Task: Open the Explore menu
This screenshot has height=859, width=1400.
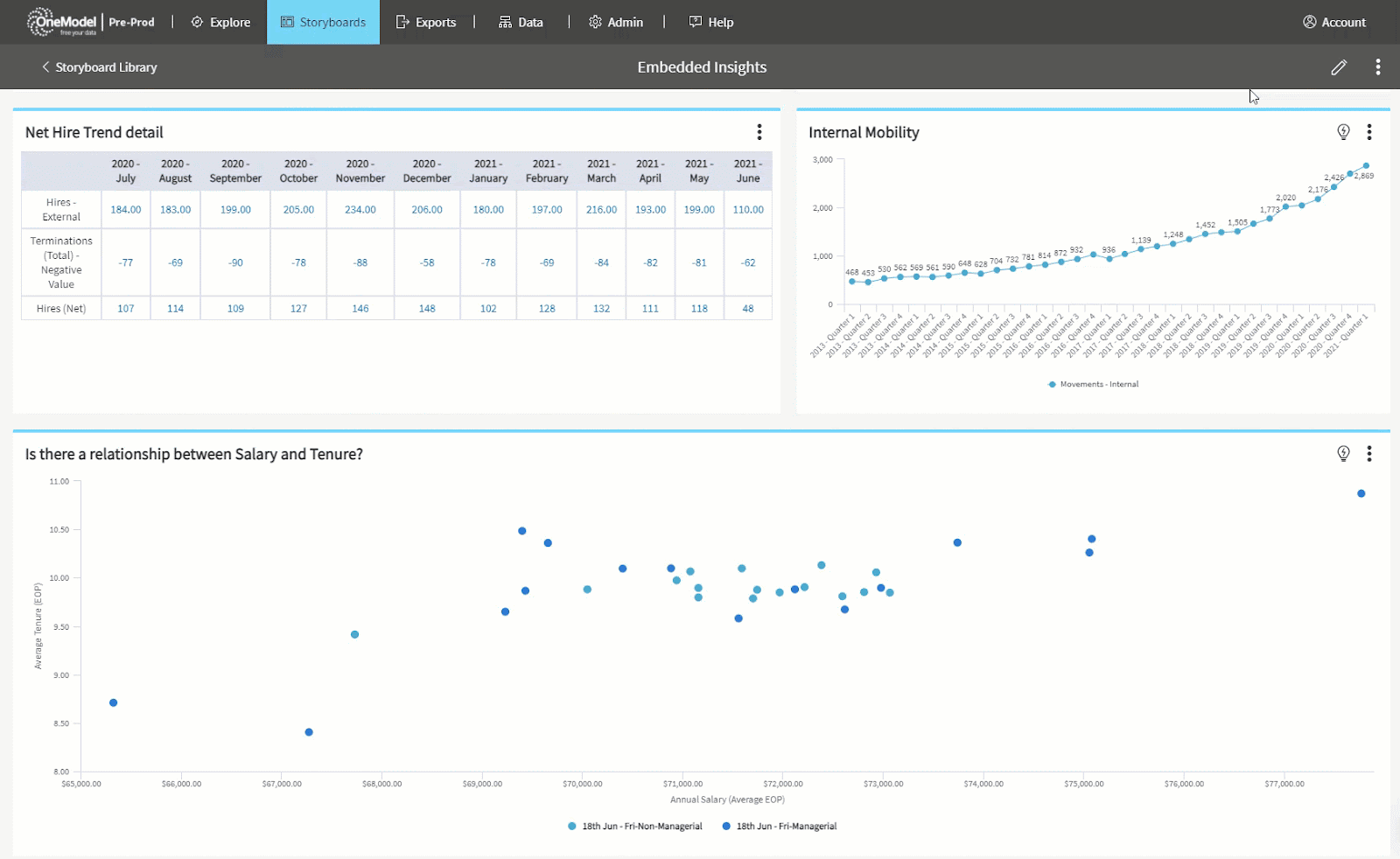Action: click(220, 22)
